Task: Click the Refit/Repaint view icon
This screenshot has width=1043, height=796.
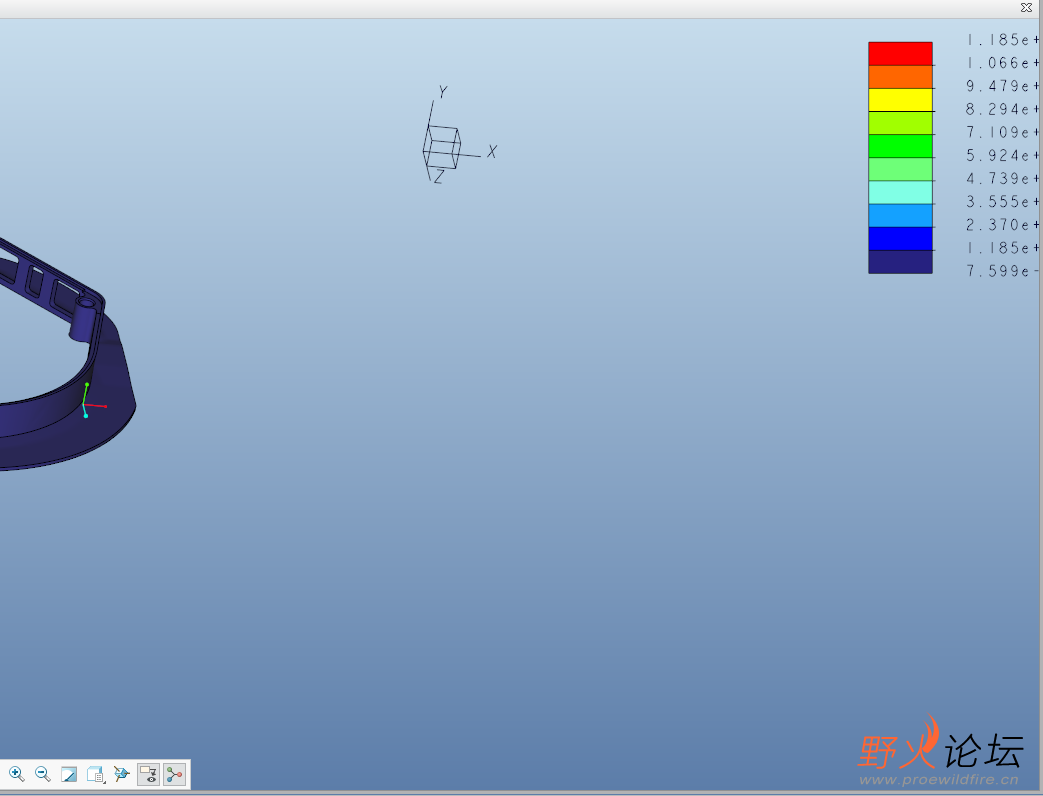Action: pos(69,774)
